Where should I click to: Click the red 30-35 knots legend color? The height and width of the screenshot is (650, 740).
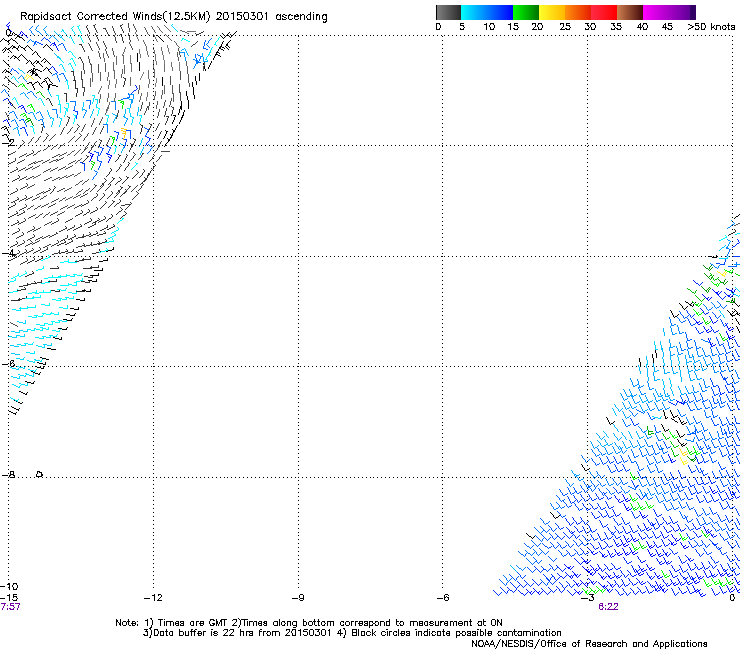click(604, 12)
